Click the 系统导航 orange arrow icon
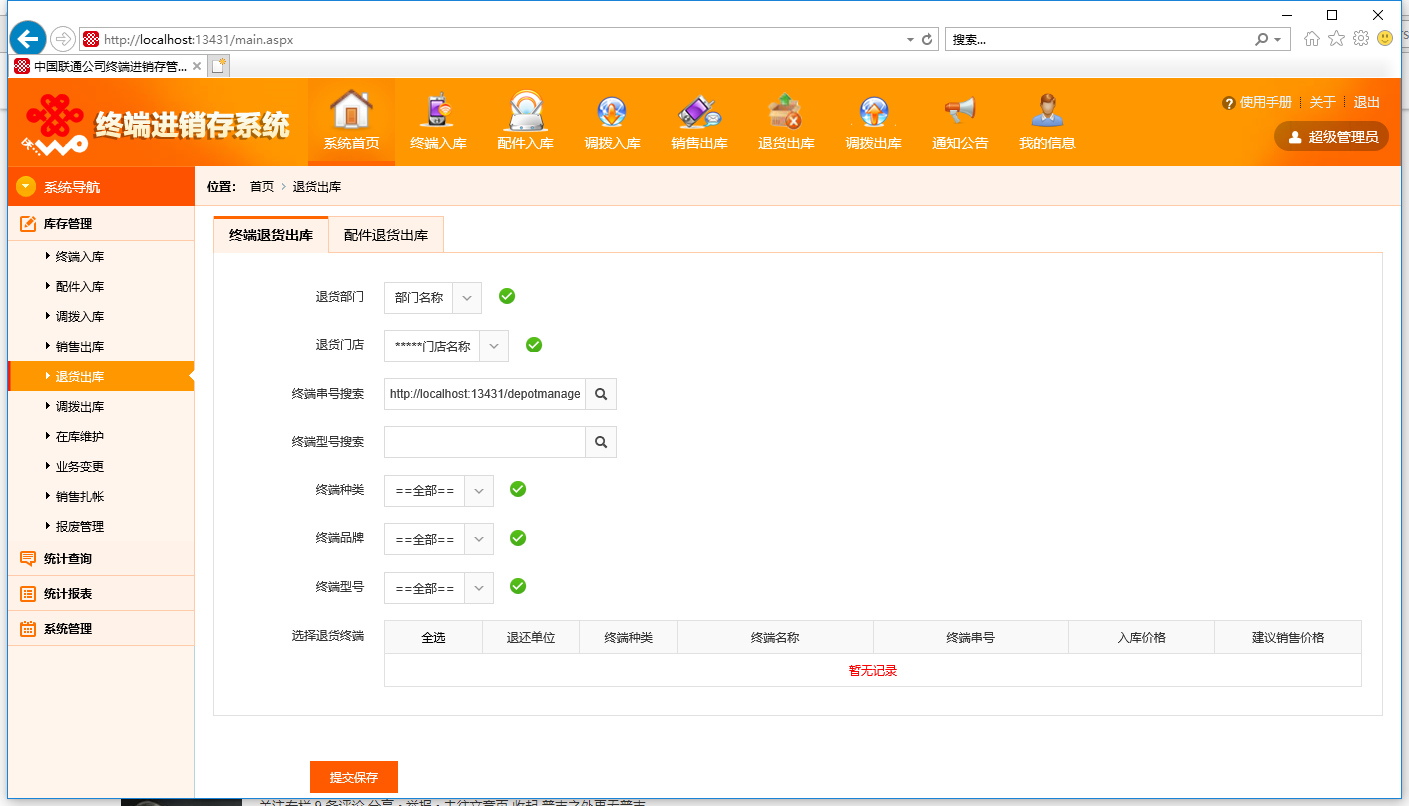This screenshot has width=1409, height=806. pos(26,187)
